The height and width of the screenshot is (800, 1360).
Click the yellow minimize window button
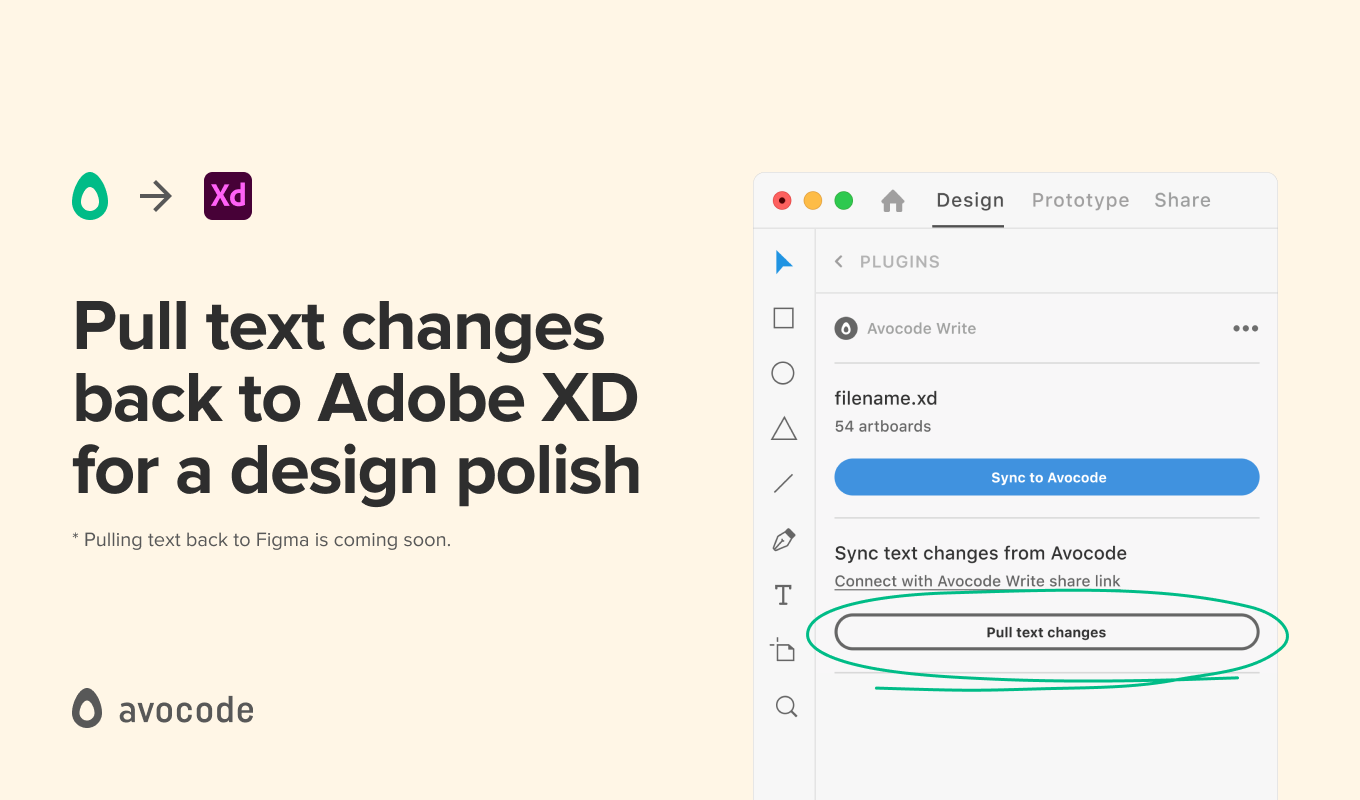tap(813, 200)
